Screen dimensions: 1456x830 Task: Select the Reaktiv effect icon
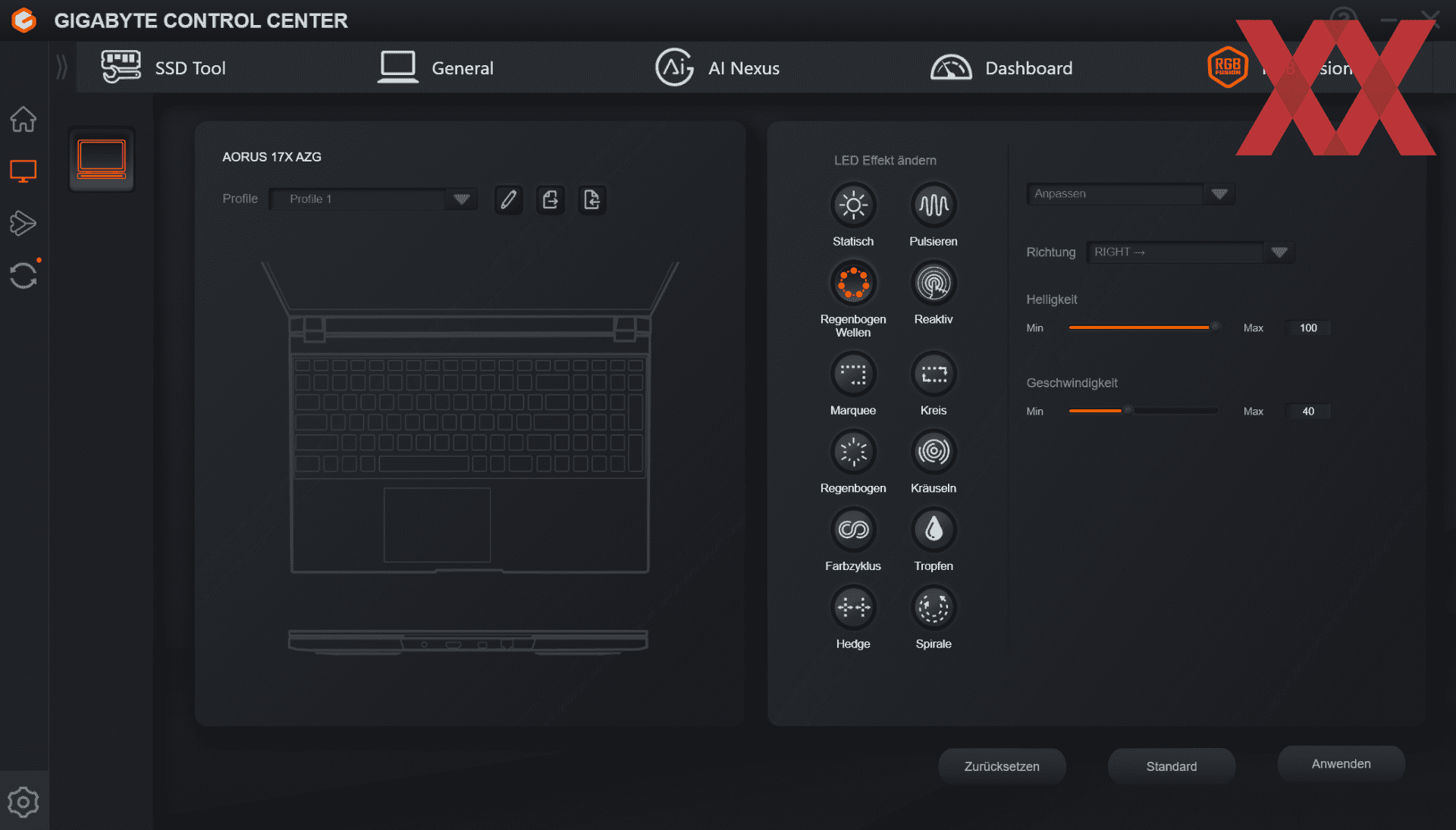(934, 283)
